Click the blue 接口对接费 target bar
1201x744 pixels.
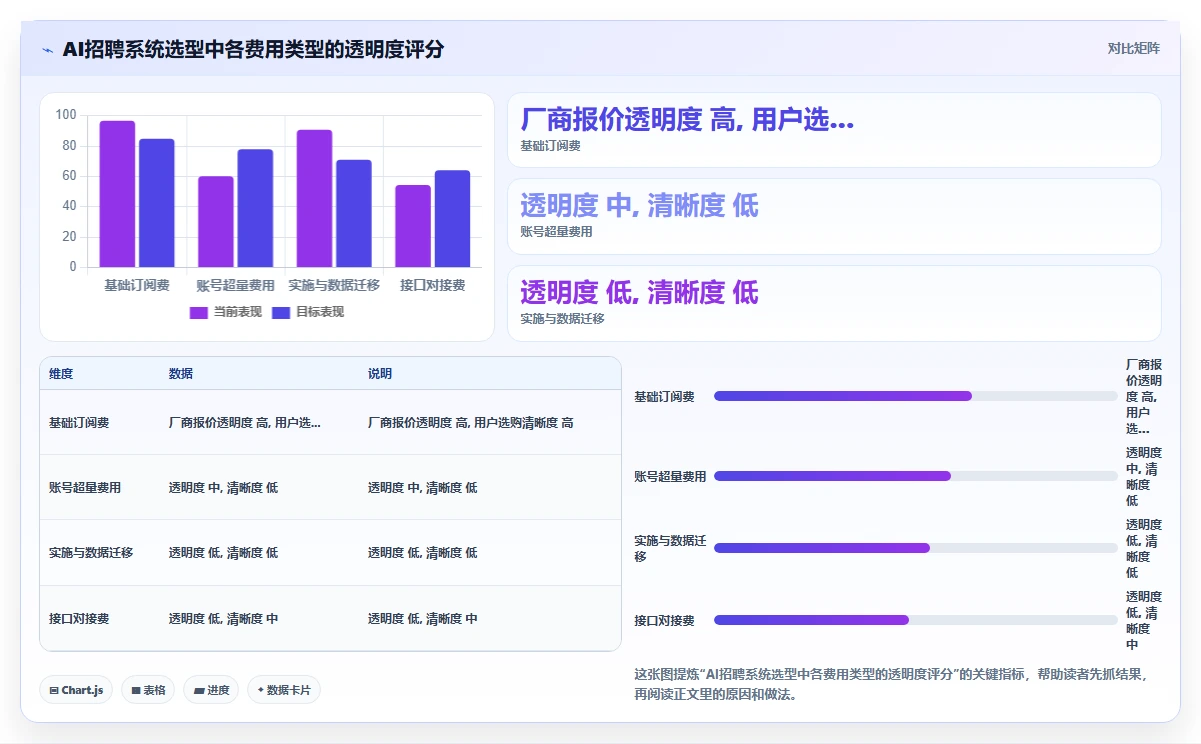click(452, 219)
